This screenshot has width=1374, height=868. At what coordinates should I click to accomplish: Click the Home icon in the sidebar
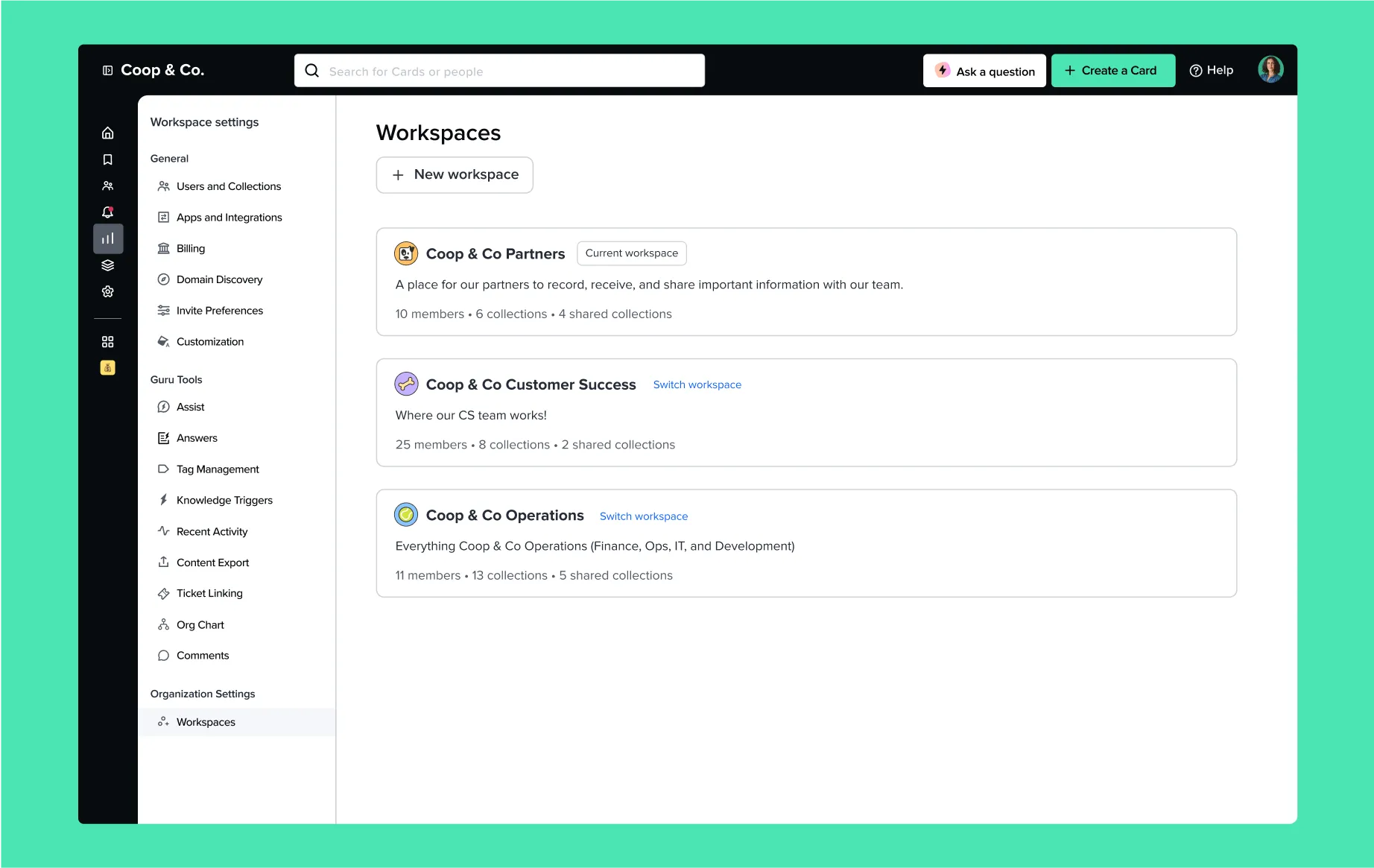[x=107, y=132]
